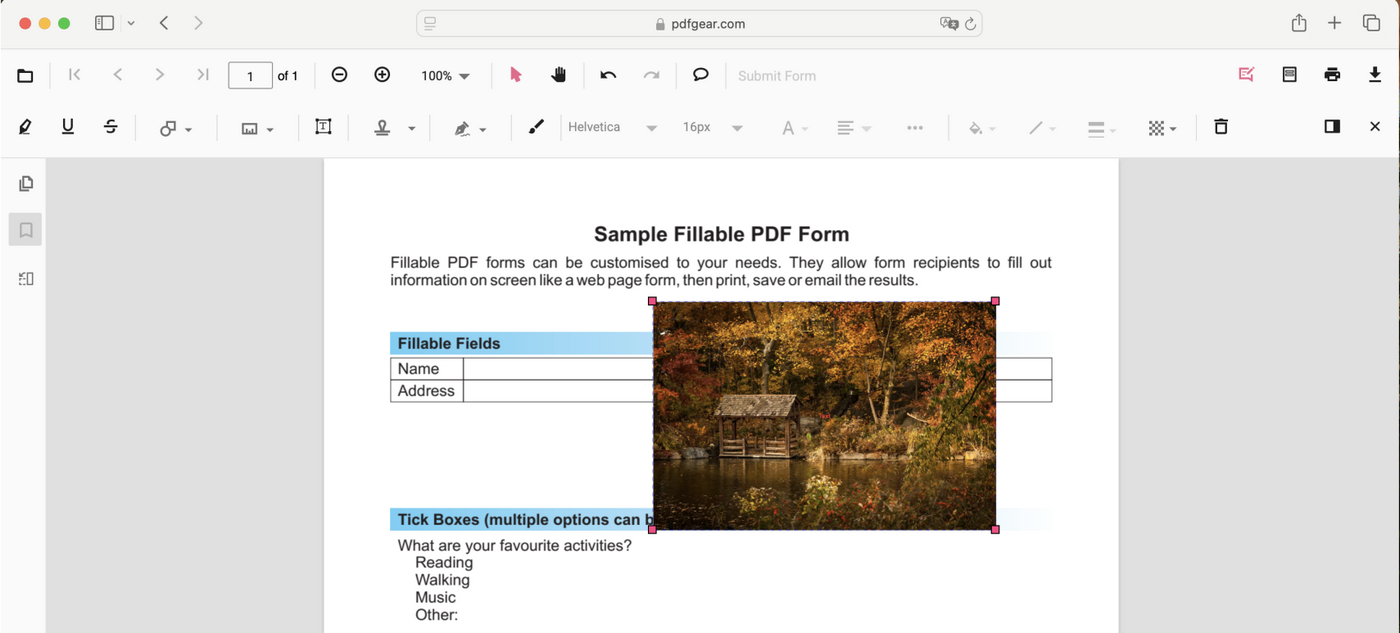Open file via folder icon
The height and width of the screenshot is (633, 1400).
[x=25, y=76]
